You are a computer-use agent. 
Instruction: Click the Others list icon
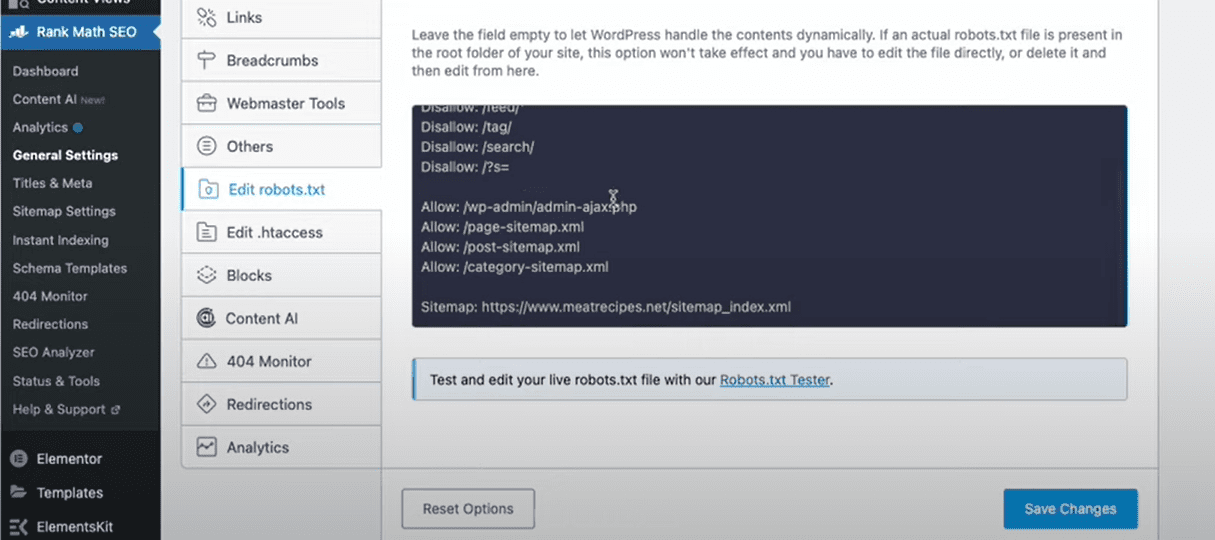207,146
